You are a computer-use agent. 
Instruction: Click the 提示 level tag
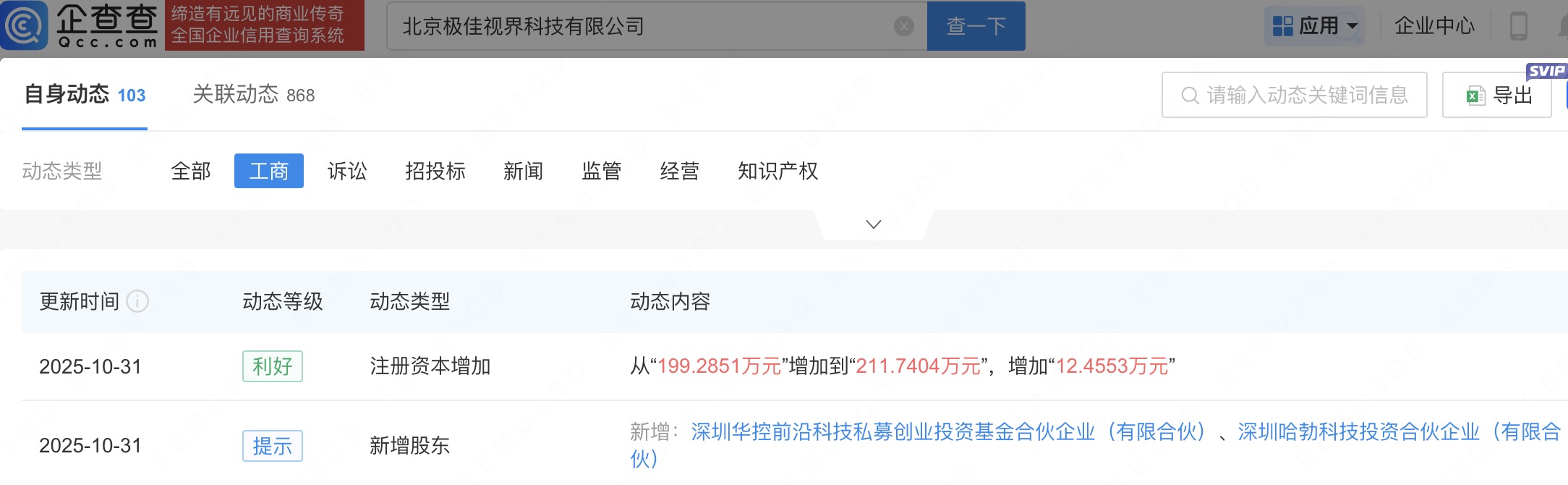pyautogui.click(x=273, y=446)
